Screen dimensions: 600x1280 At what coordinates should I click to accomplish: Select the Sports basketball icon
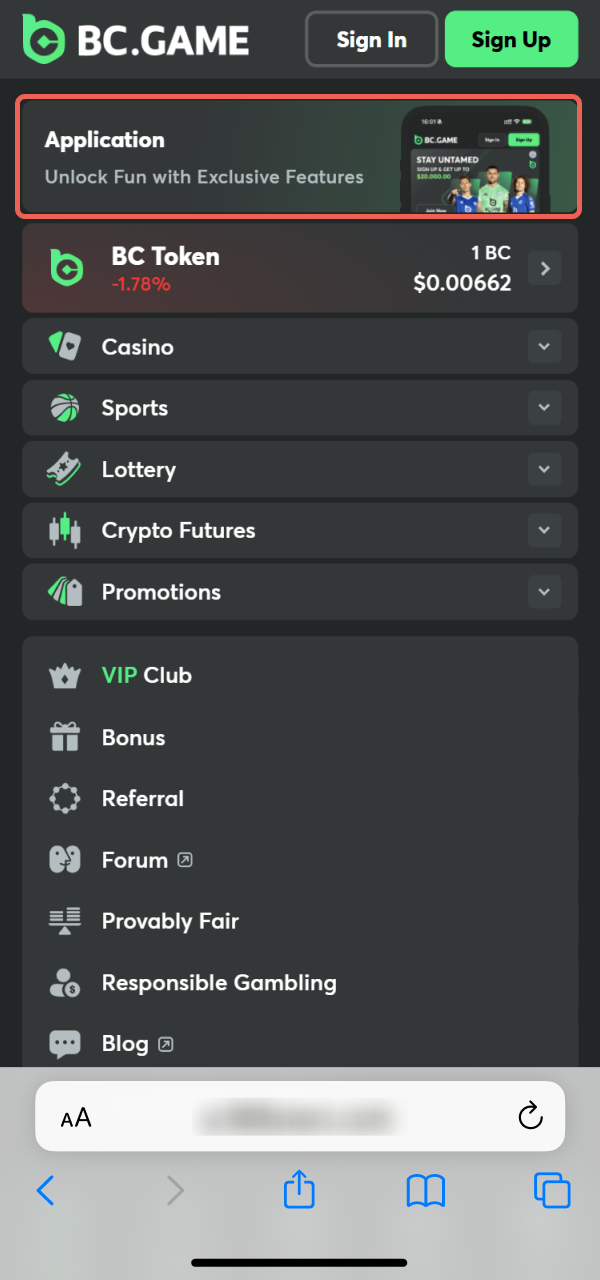[65, 407]
